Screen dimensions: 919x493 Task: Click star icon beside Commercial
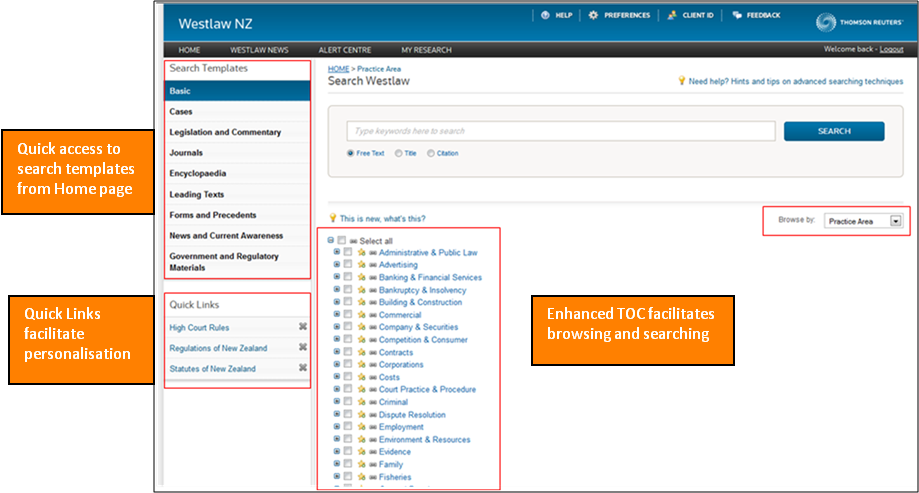(x=362, y=314)
